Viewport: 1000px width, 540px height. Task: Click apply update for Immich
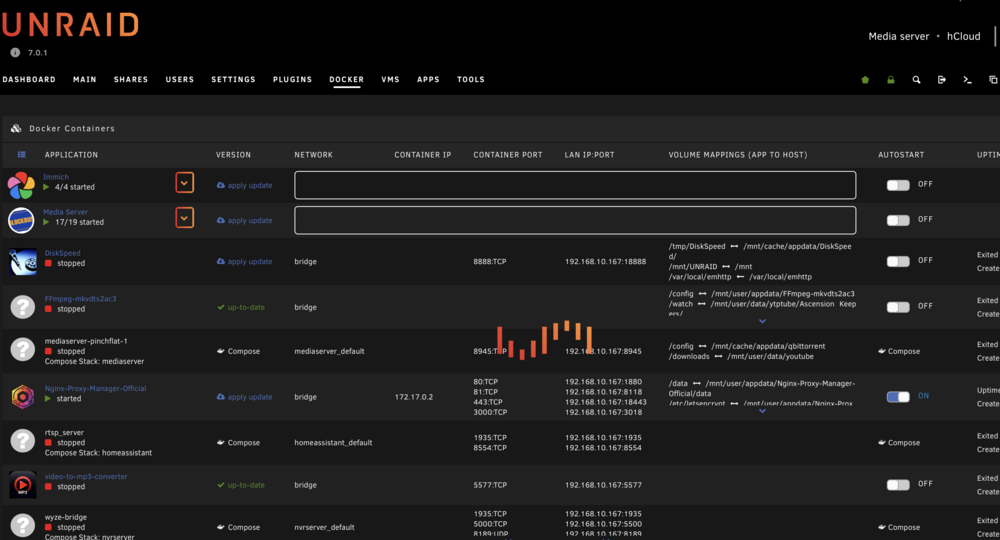pos(244,186)
